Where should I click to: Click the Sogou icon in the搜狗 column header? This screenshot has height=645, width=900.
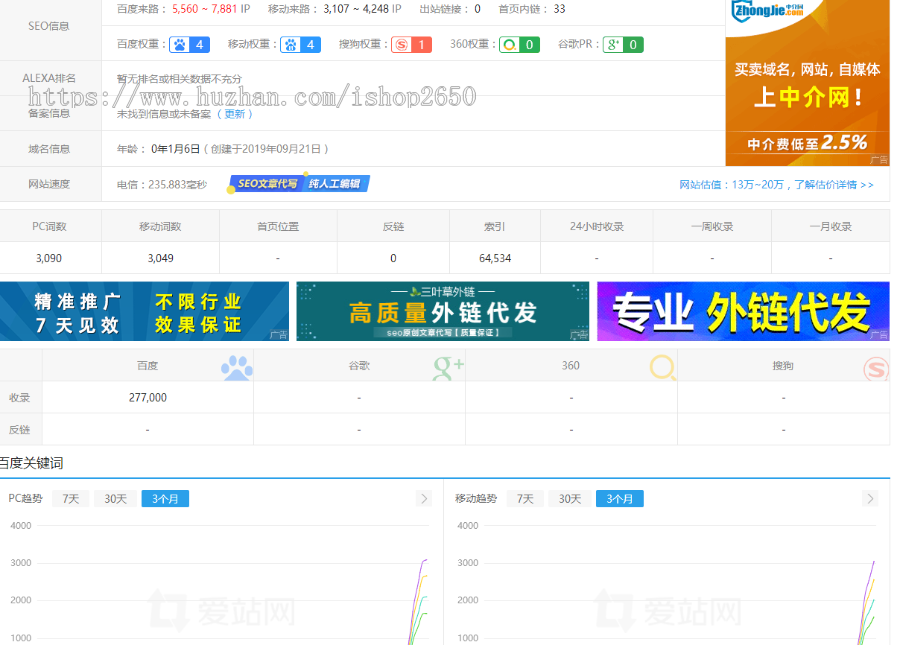(877, 368)
